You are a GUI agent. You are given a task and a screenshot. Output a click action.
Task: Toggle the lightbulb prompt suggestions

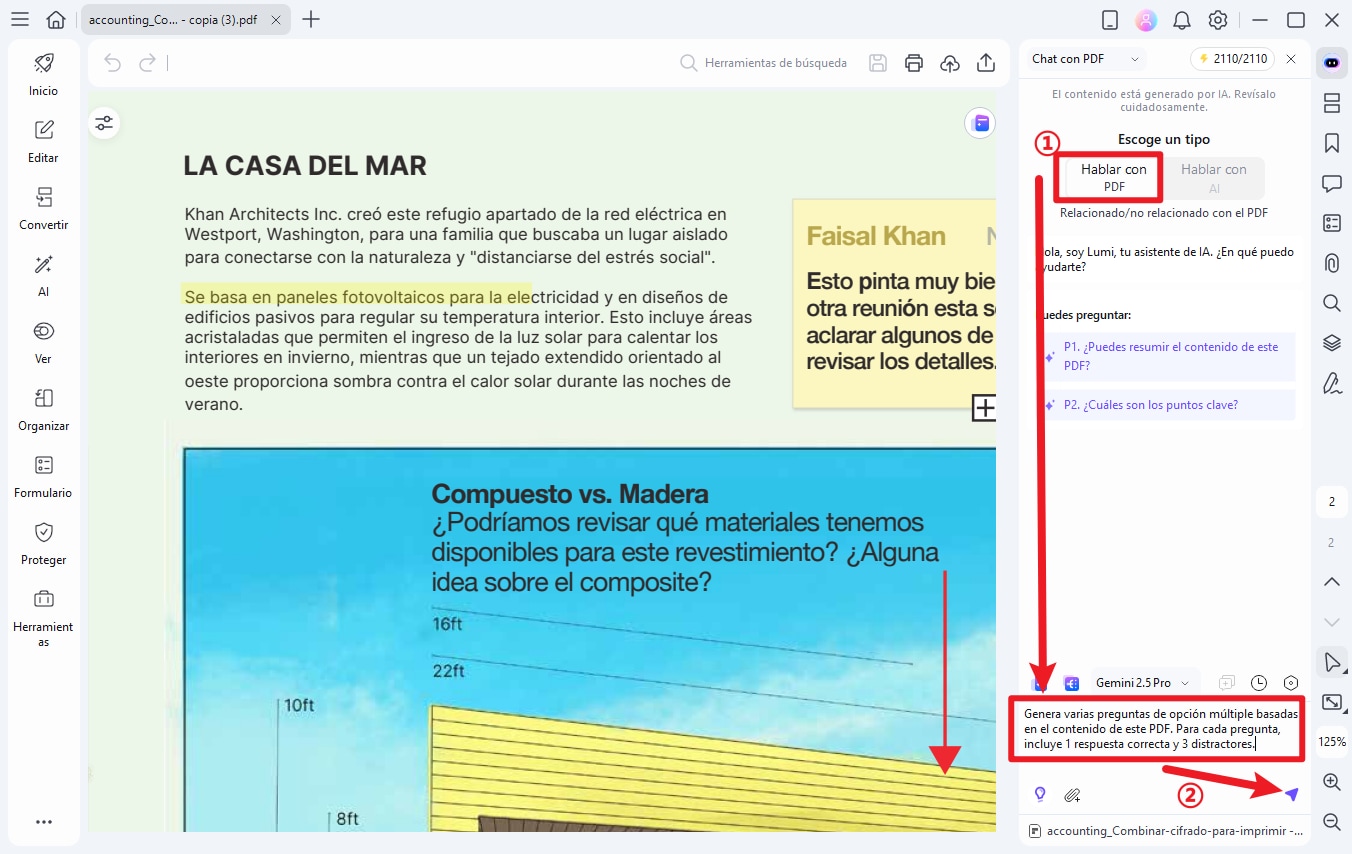pos(1039,794)
